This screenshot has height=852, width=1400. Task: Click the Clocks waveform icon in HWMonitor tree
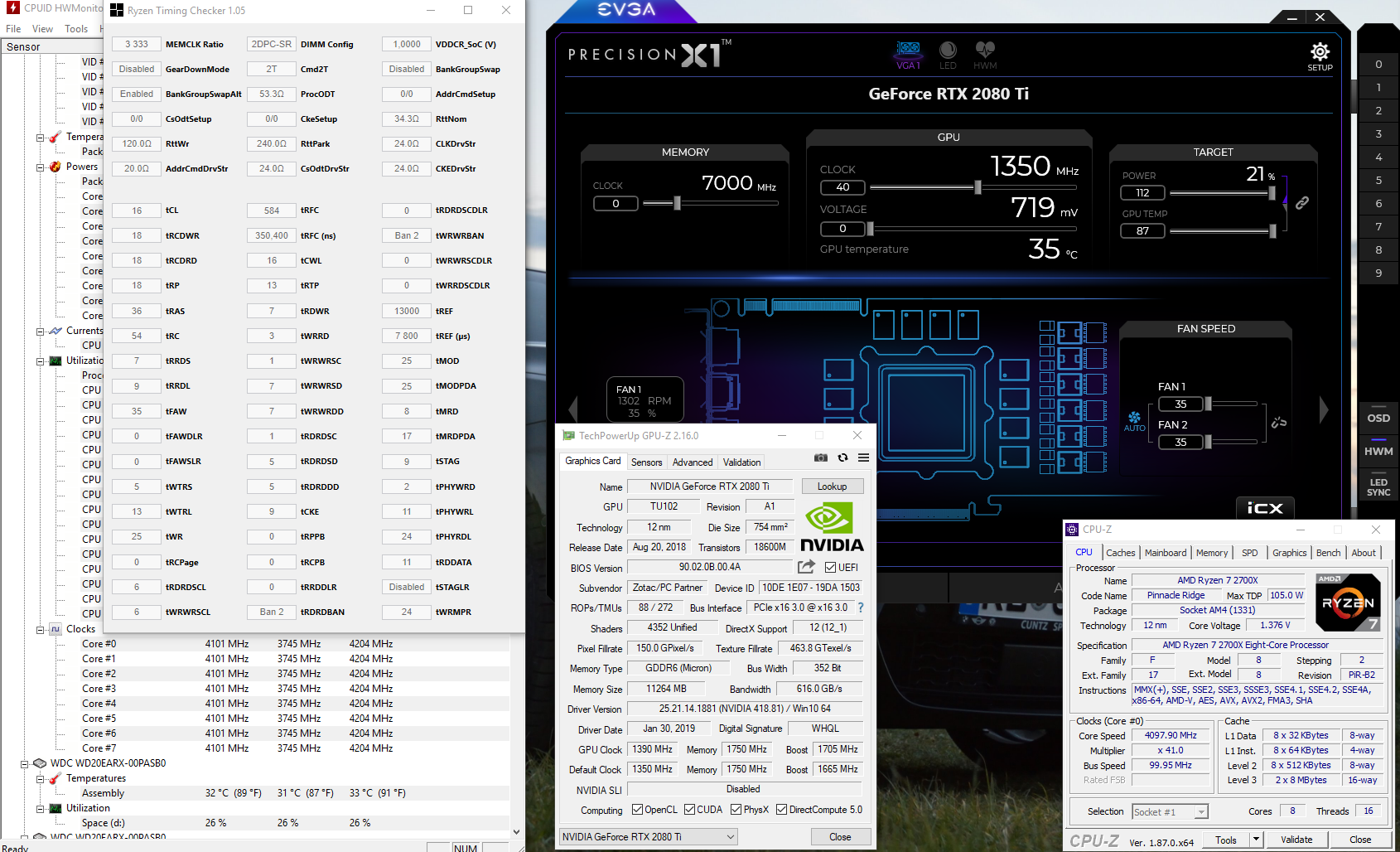tap(56, 629)
